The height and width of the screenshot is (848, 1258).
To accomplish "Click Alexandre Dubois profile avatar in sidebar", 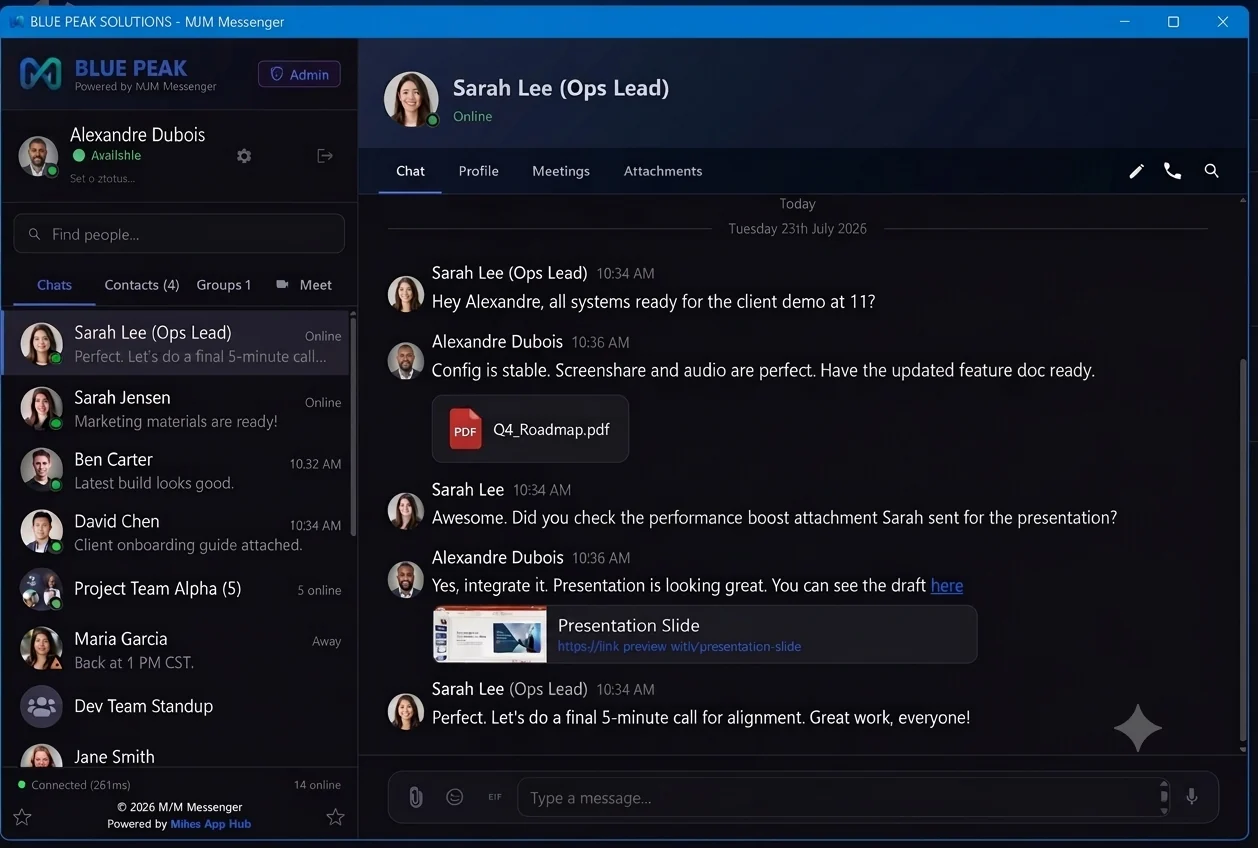I will pyautogui.click(x=38, y=156).
